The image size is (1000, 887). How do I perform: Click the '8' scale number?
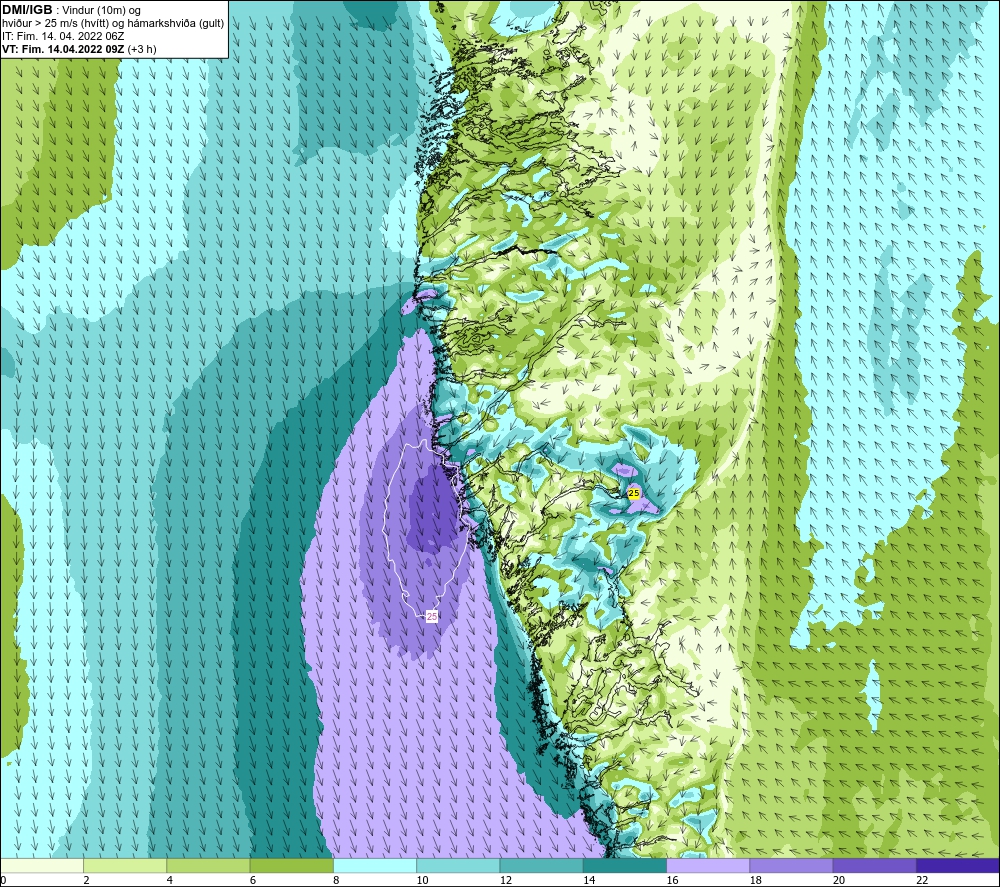coord(336,880)
